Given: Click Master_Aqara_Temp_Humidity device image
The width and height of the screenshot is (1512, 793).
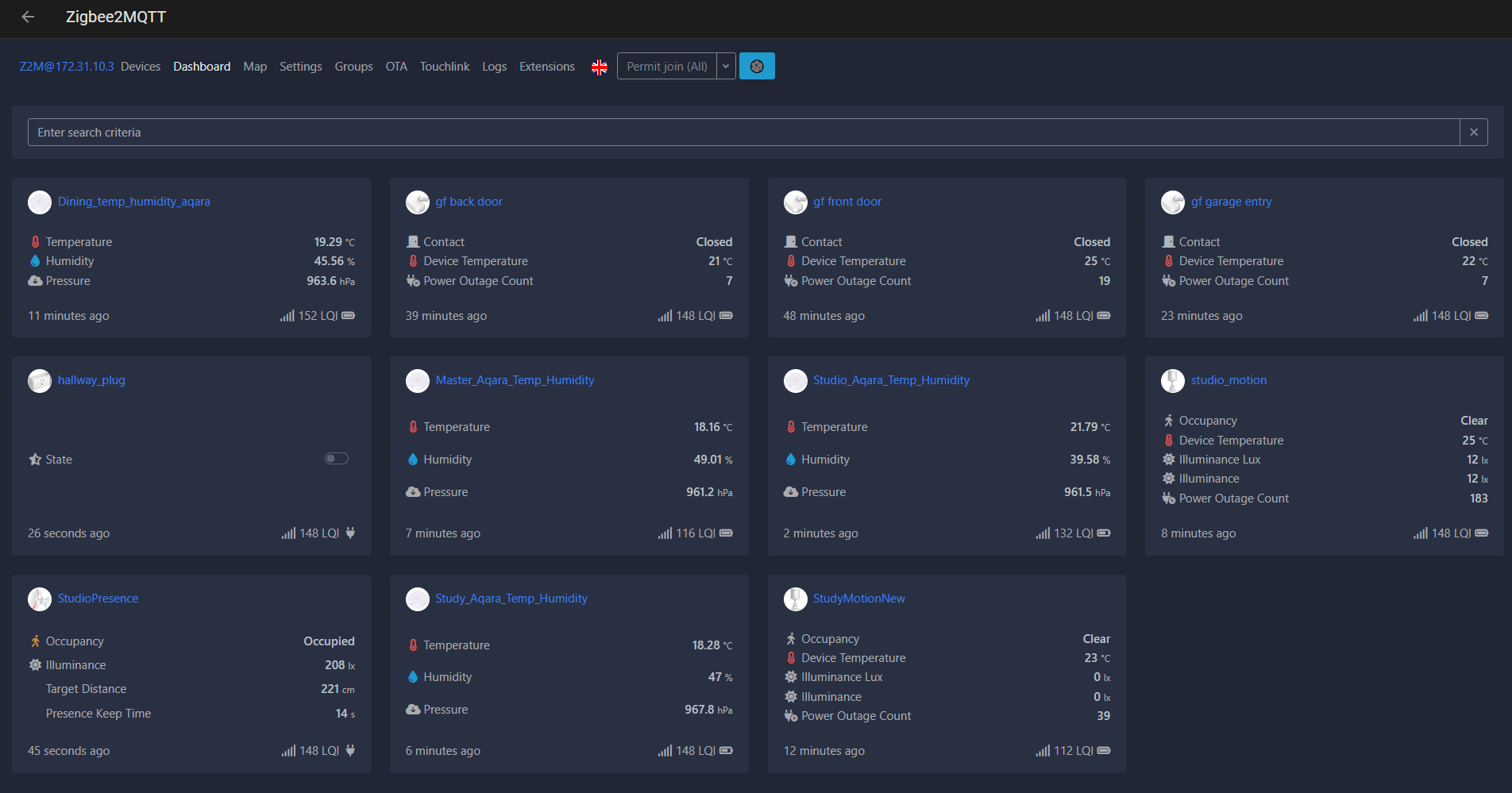Looking at the screenshot, I should [418, 381].
